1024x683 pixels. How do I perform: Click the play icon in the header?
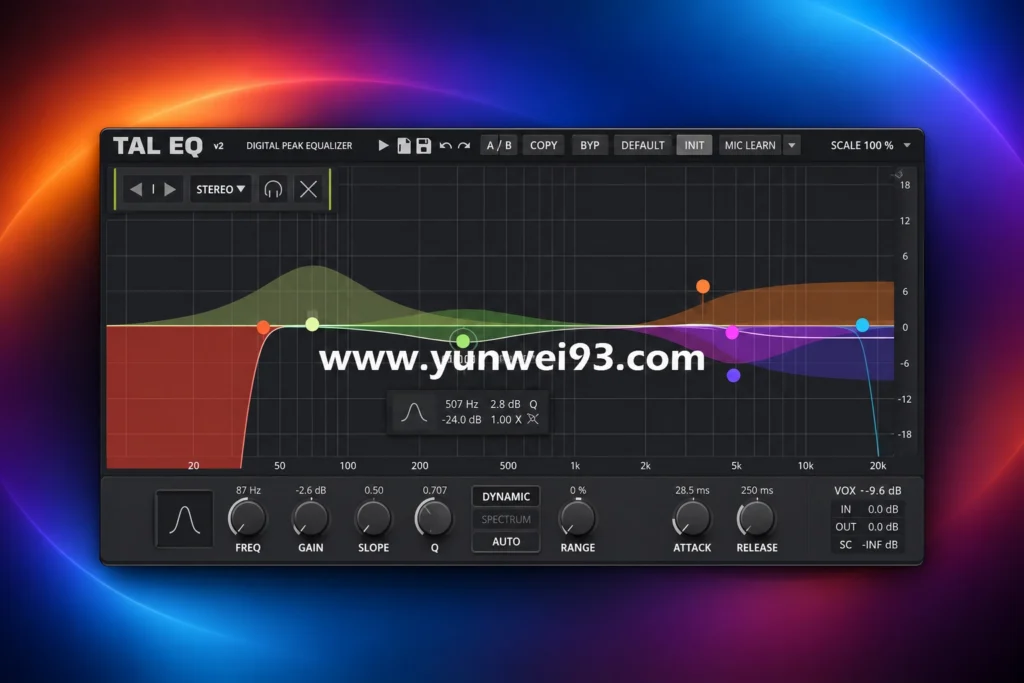coord(383,145)
